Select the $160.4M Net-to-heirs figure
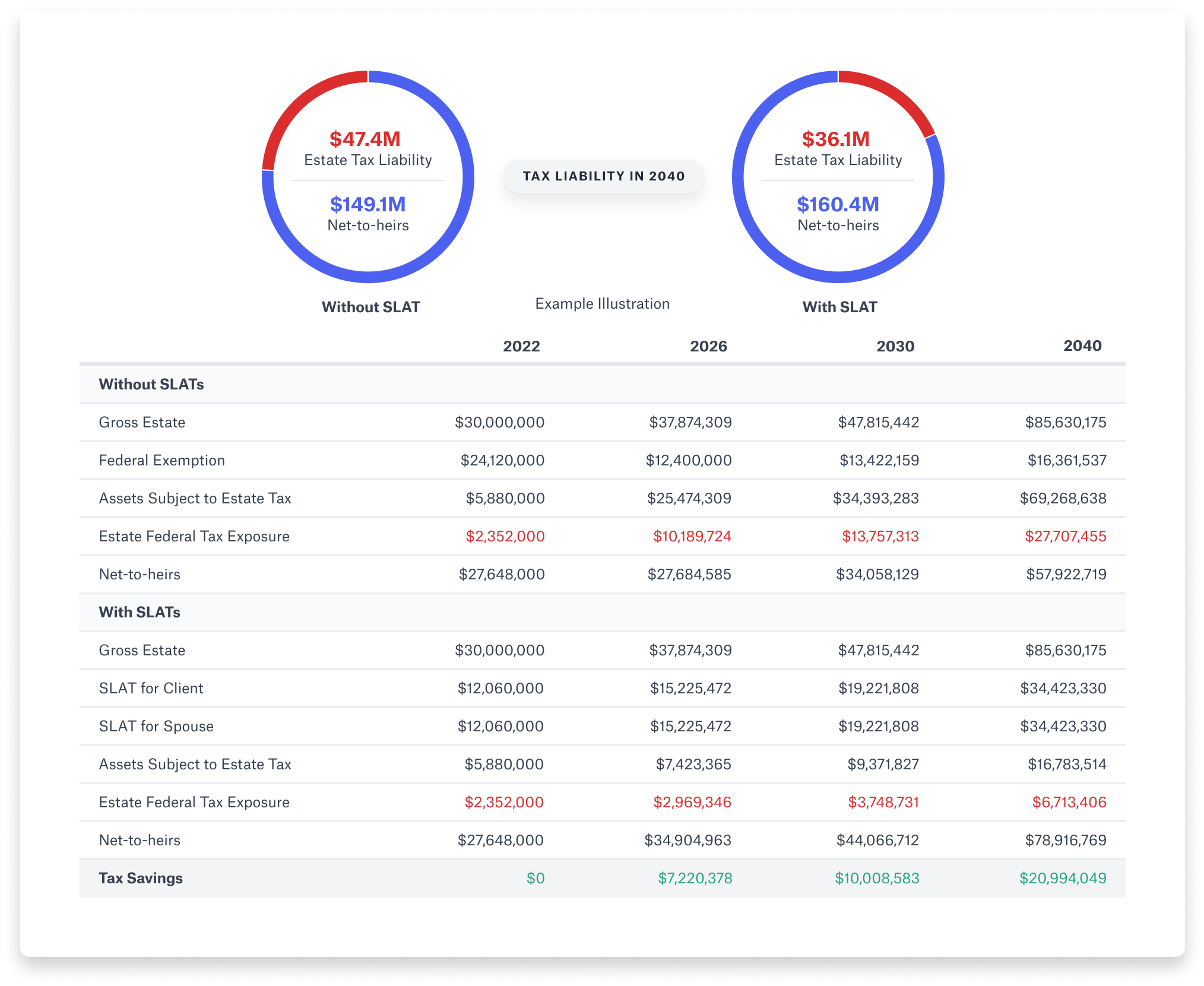 [838, 204]
